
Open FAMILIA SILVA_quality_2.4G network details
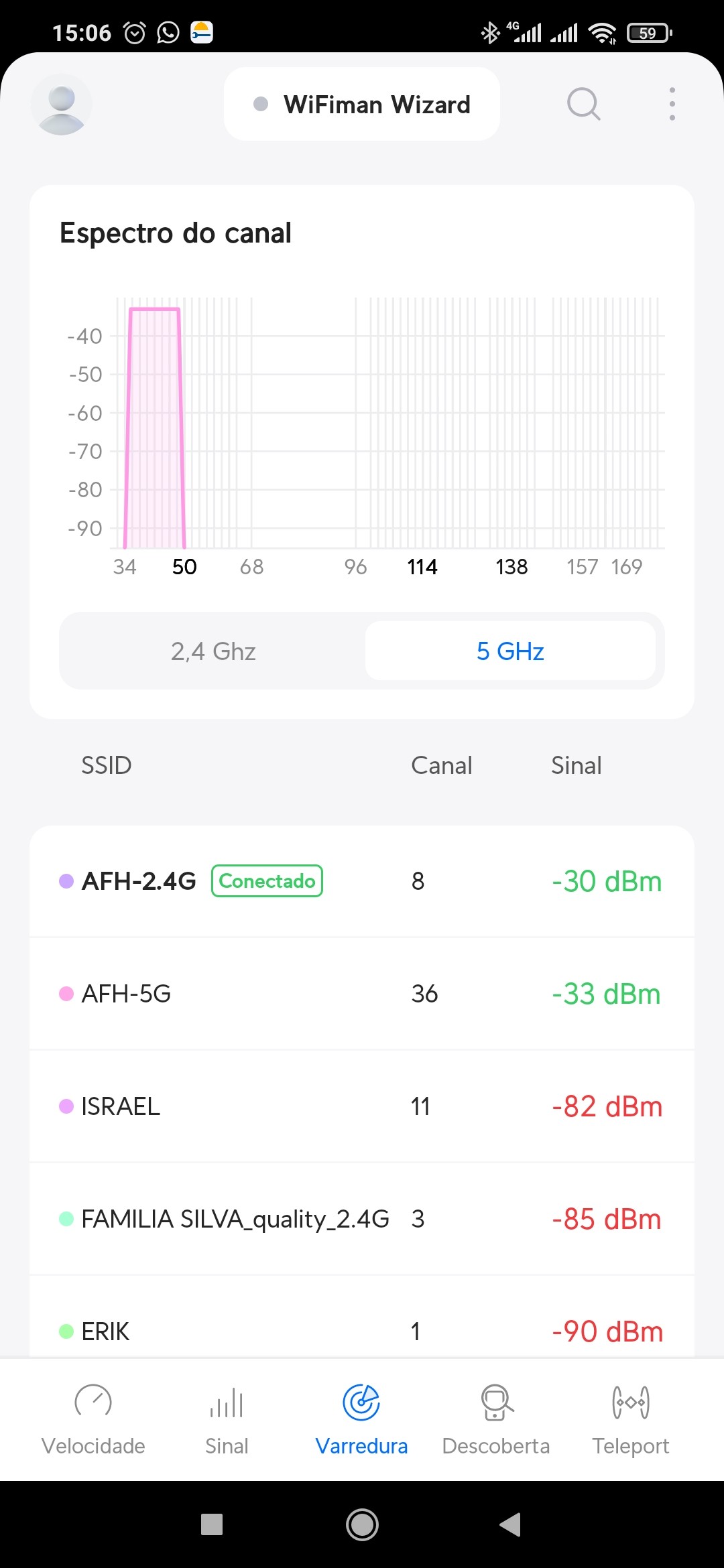[x=362, y=1219]
